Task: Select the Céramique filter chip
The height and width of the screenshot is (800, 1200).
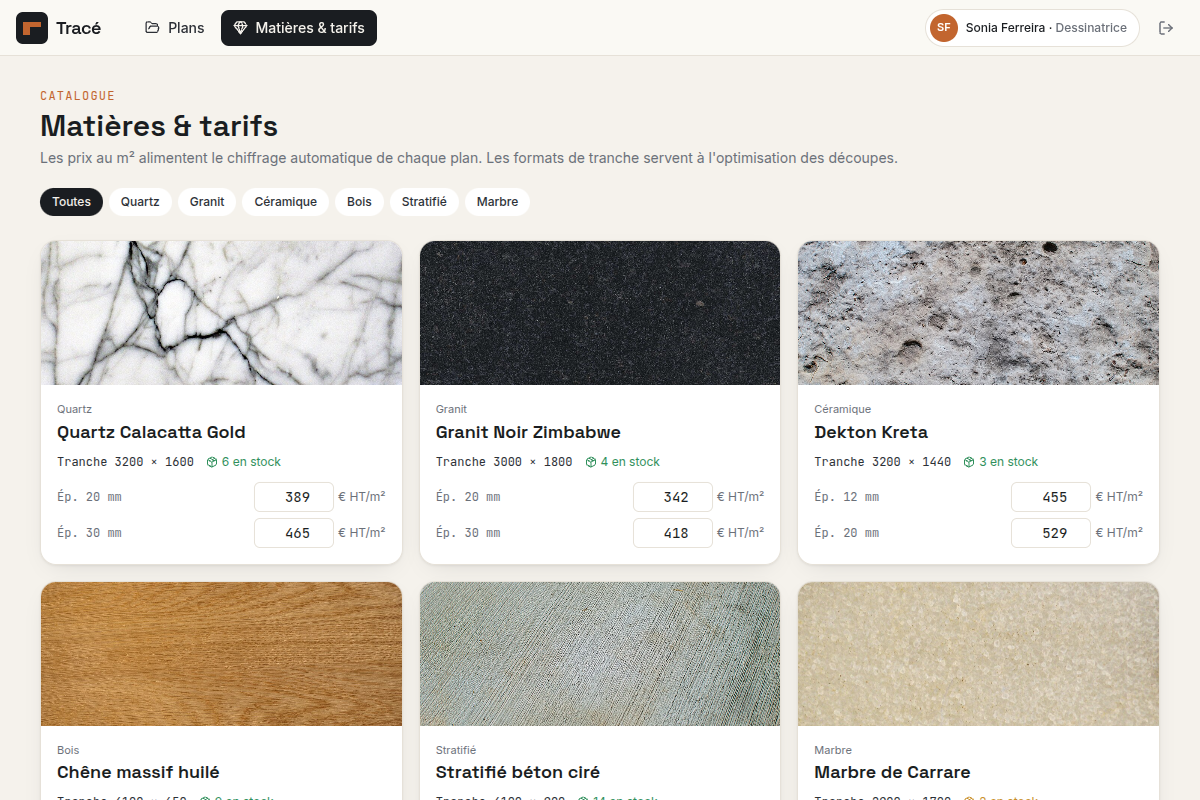Action: [x=285, y=202]
